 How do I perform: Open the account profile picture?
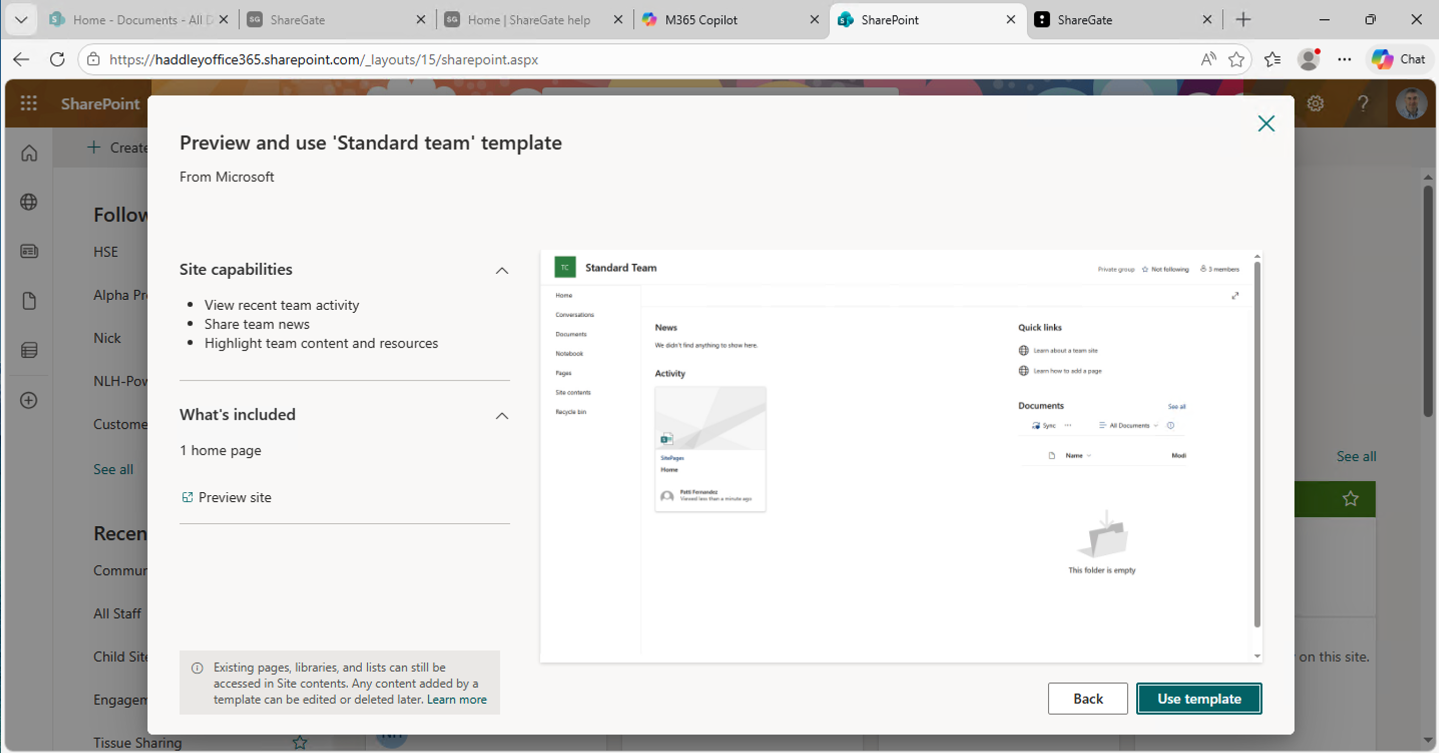[1411, 104]
